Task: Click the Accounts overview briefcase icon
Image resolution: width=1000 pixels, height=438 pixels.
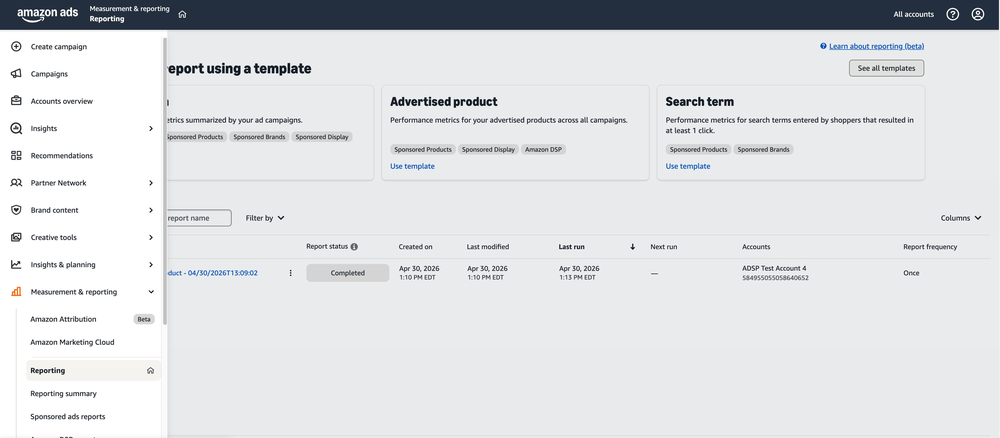Action: 17,101
